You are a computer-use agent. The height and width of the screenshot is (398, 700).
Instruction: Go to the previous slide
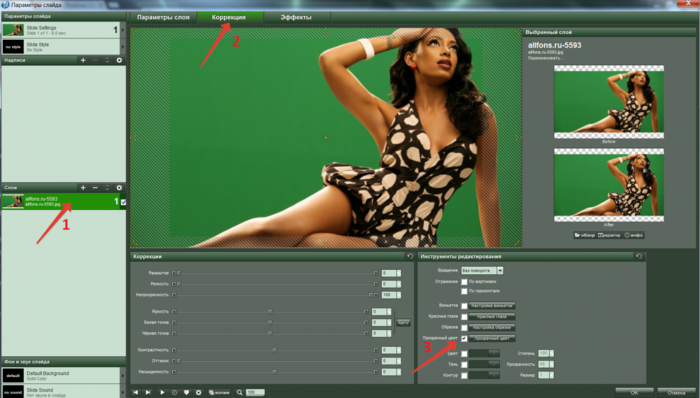point(136,392)
